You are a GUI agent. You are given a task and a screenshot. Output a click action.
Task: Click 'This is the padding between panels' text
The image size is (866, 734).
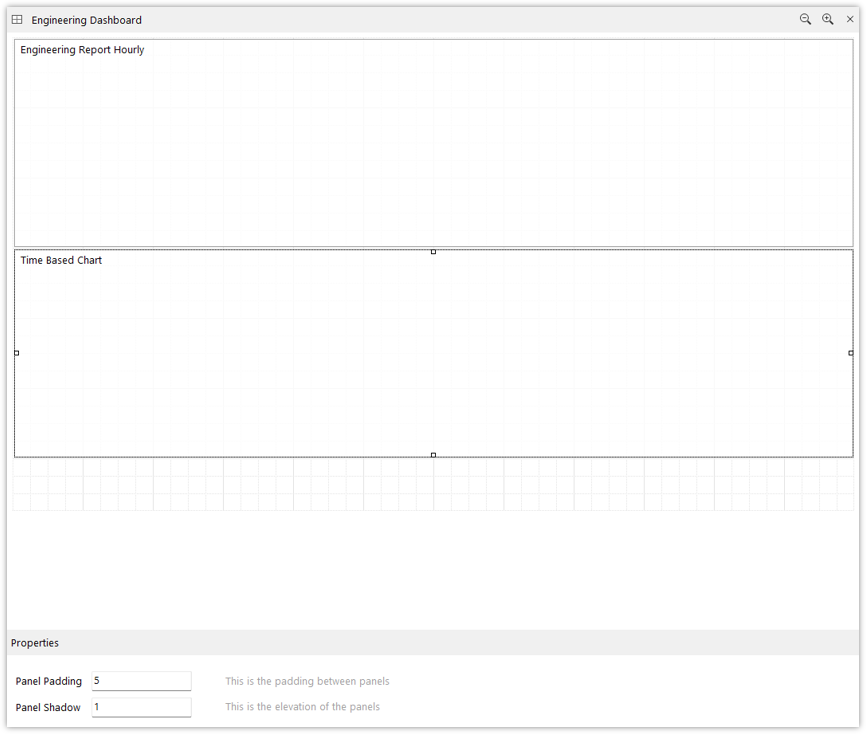(x=307, y=681)
